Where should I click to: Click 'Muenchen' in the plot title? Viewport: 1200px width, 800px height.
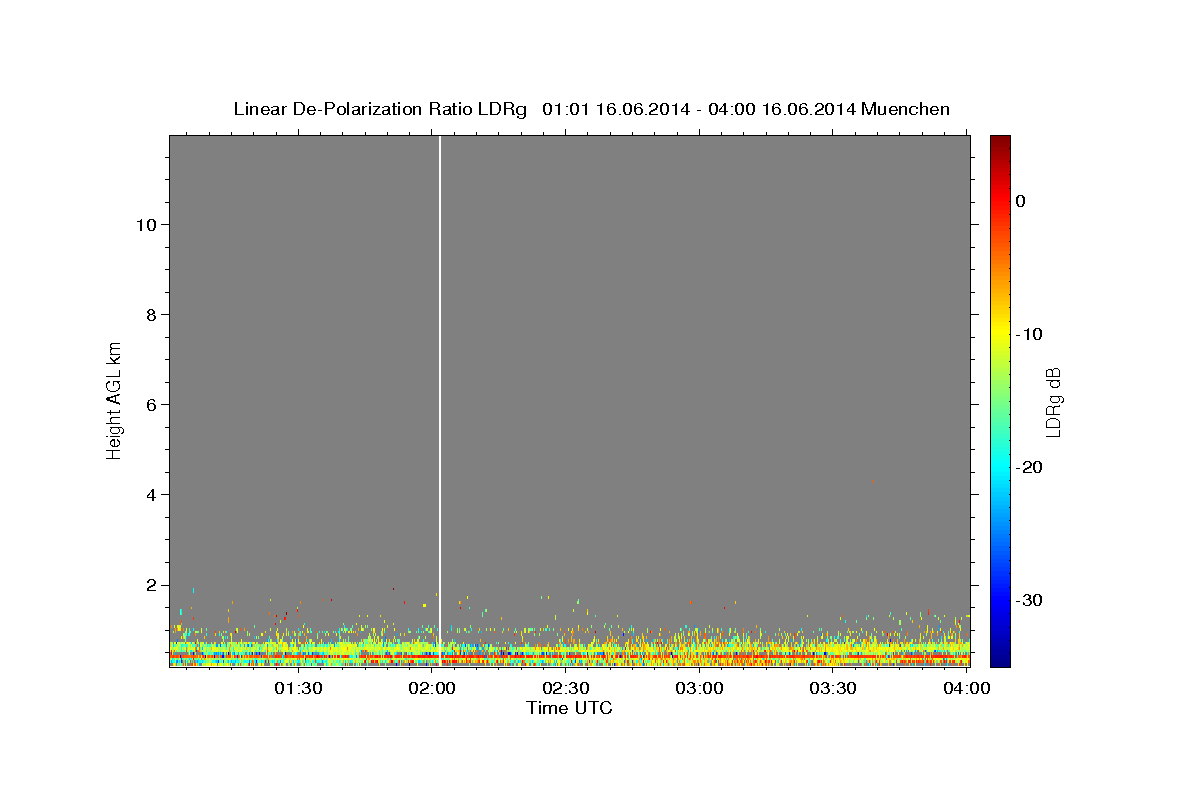(906, 109)
